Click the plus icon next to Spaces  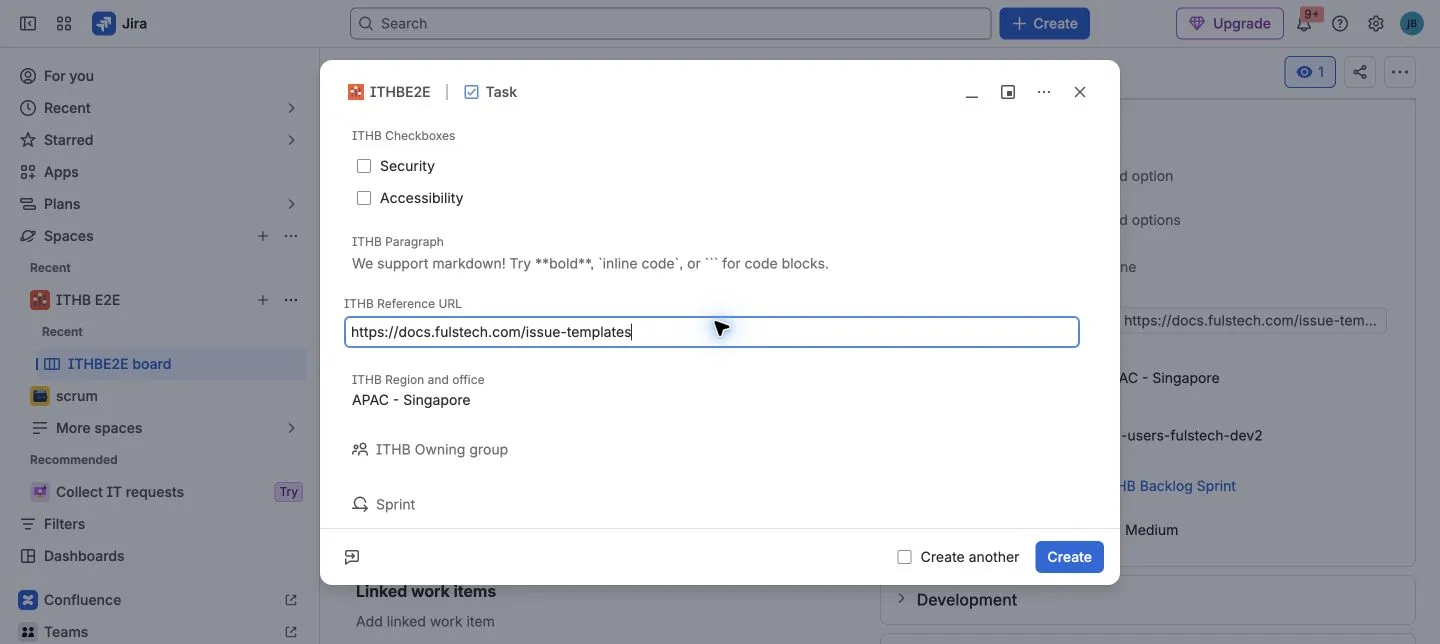(x=263, y=236)
